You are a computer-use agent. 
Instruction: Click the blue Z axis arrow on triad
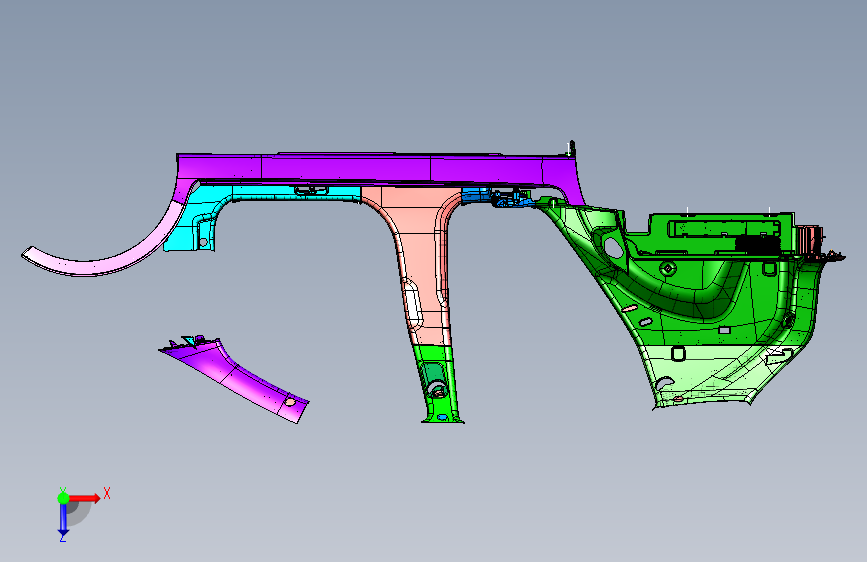tap(63, 520)
